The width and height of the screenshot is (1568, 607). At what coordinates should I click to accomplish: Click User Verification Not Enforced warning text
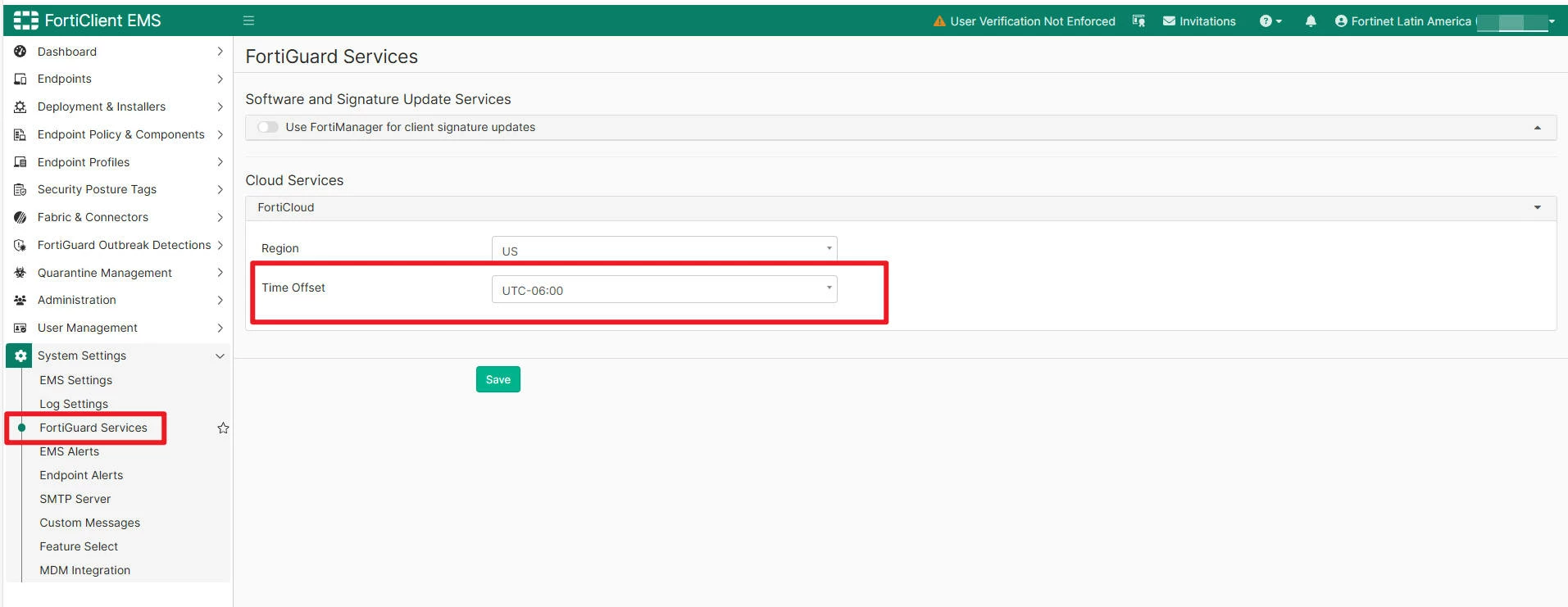point(1033,21)
